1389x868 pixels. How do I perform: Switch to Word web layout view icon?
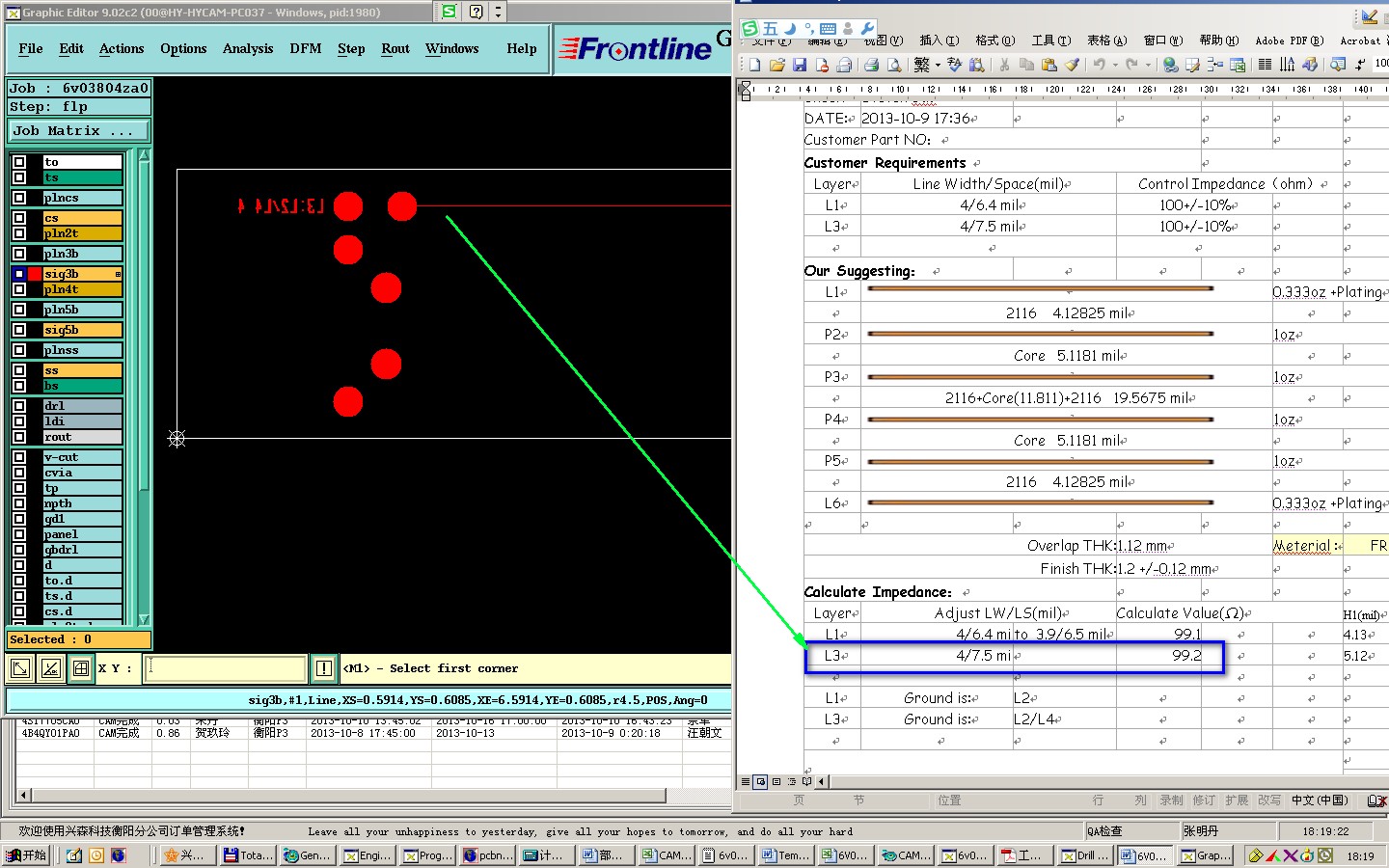761,781
